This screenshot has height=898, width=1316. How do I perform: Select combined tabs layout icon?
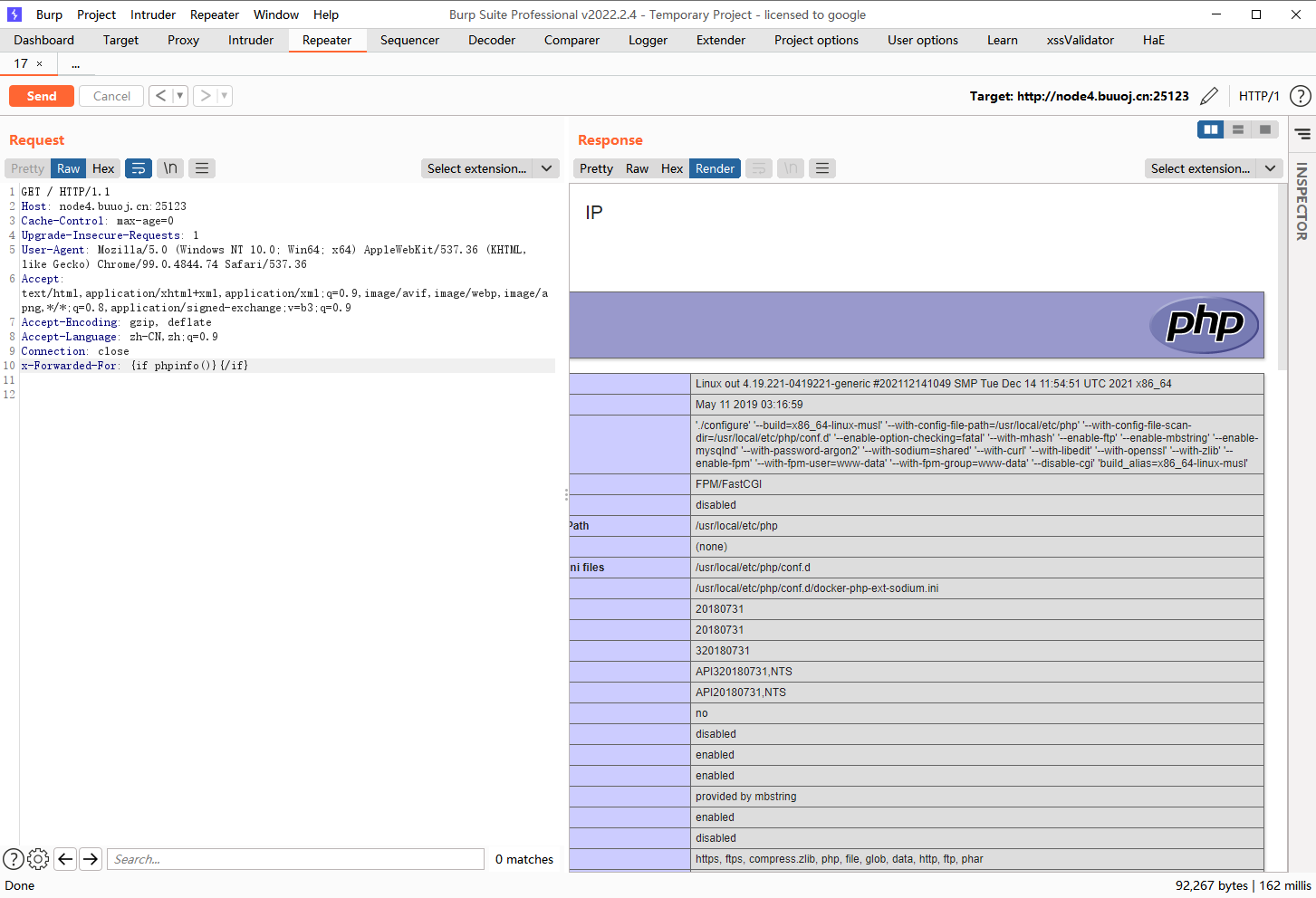(1265, 129)
